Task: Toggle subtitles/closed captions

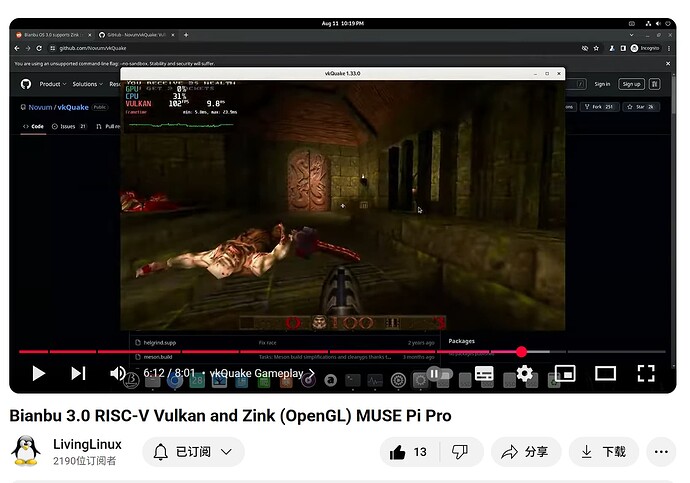Action: point(484,373)
